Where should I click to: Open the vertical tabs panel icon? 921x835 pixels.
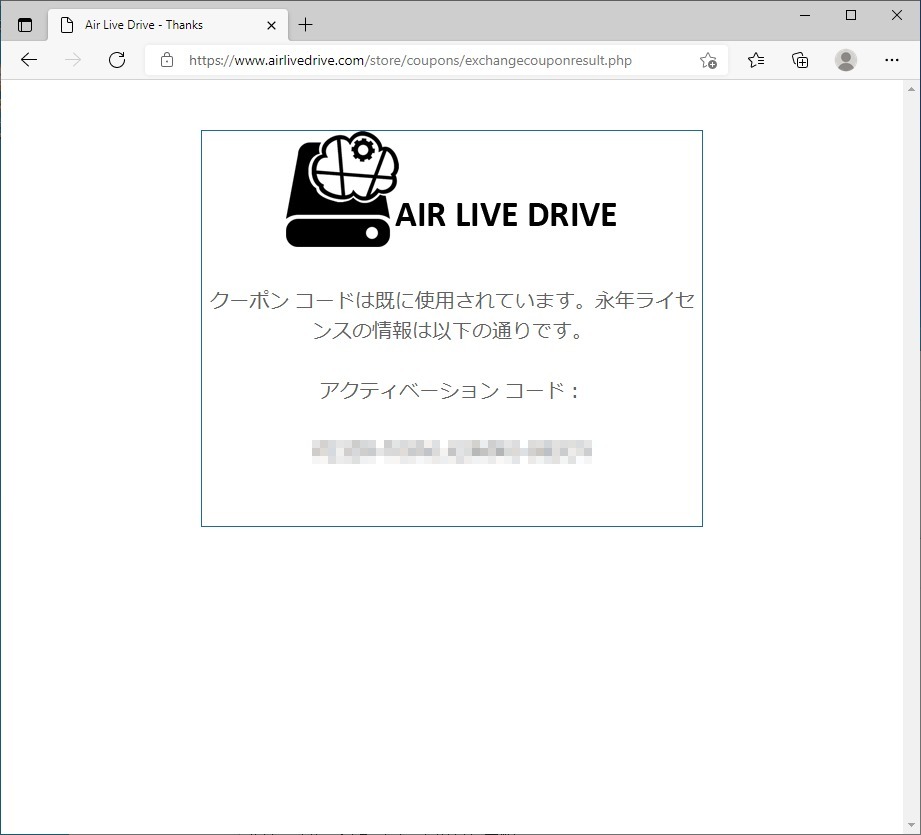point(25,25)
